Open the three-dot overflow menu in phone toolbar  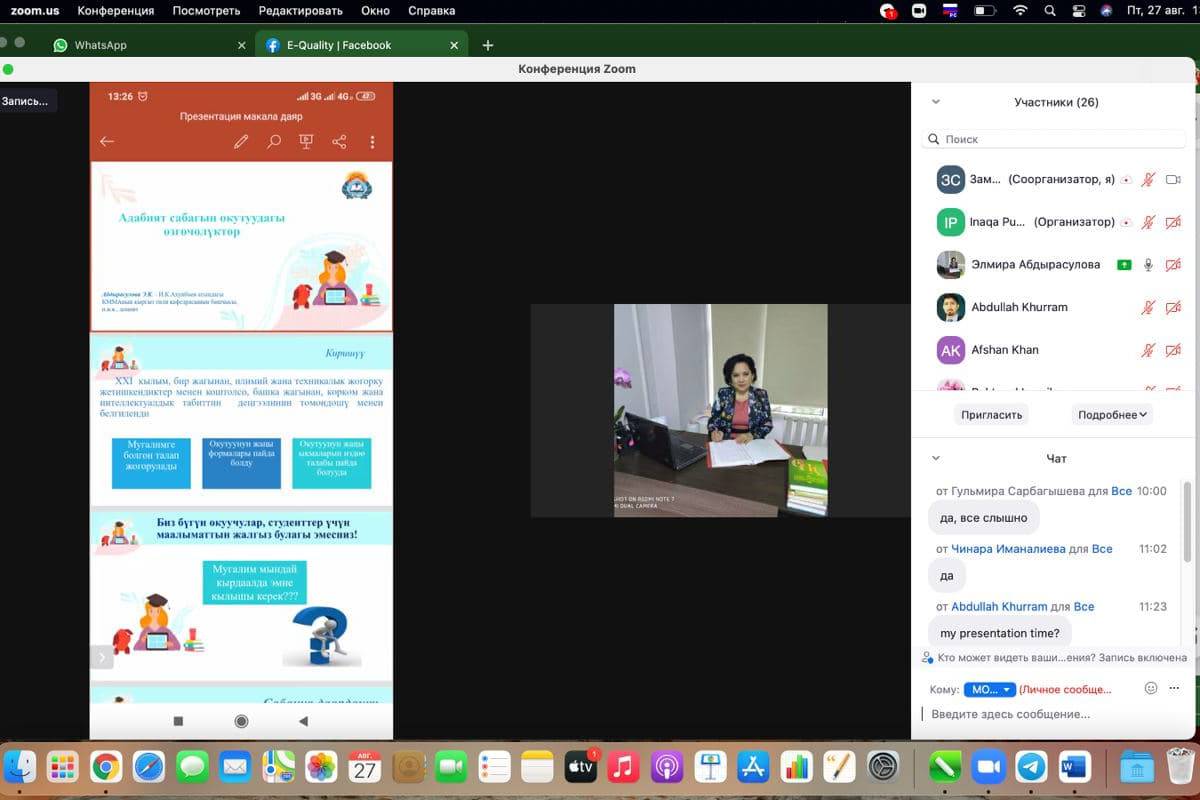tap(372, 142)
